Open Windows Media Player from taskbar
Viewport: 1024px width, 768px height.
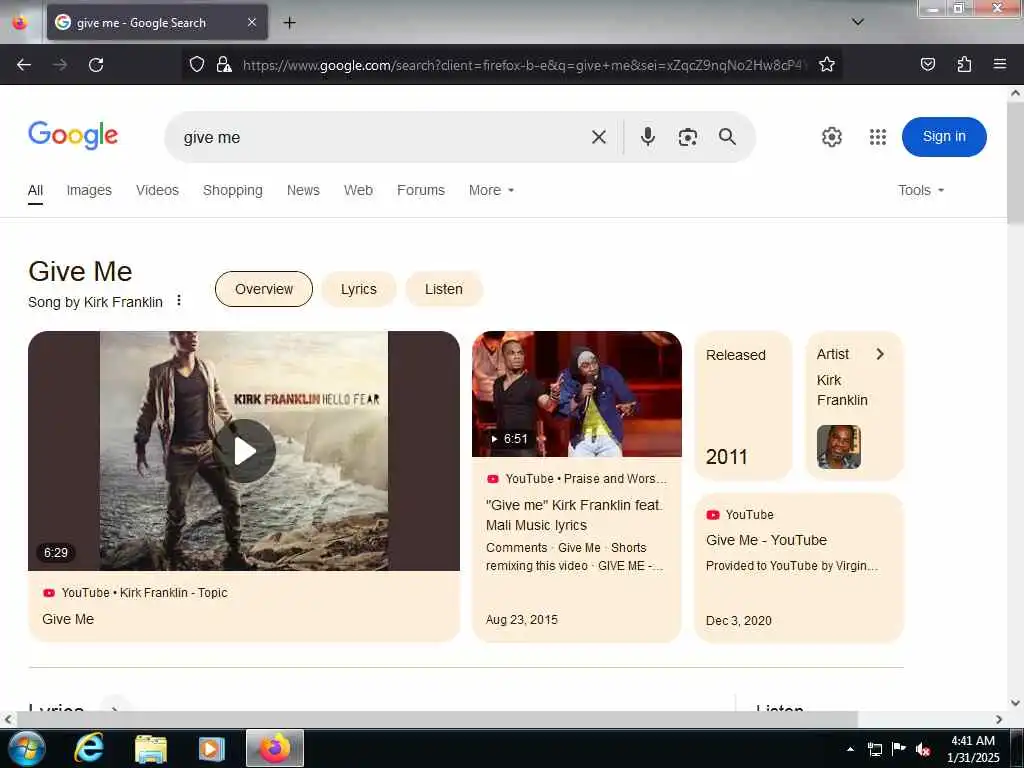point(212,748)
